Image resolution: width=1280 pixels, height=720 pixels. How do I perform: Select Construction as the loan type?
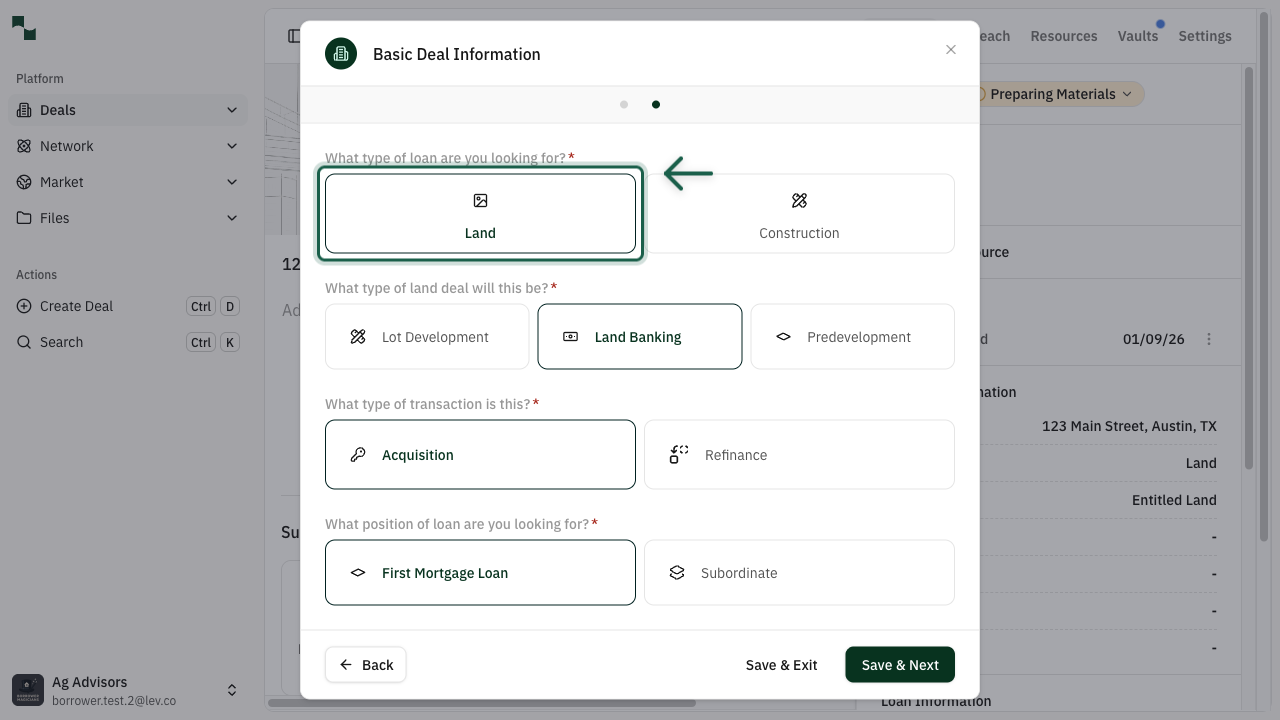tap(799, 213)
